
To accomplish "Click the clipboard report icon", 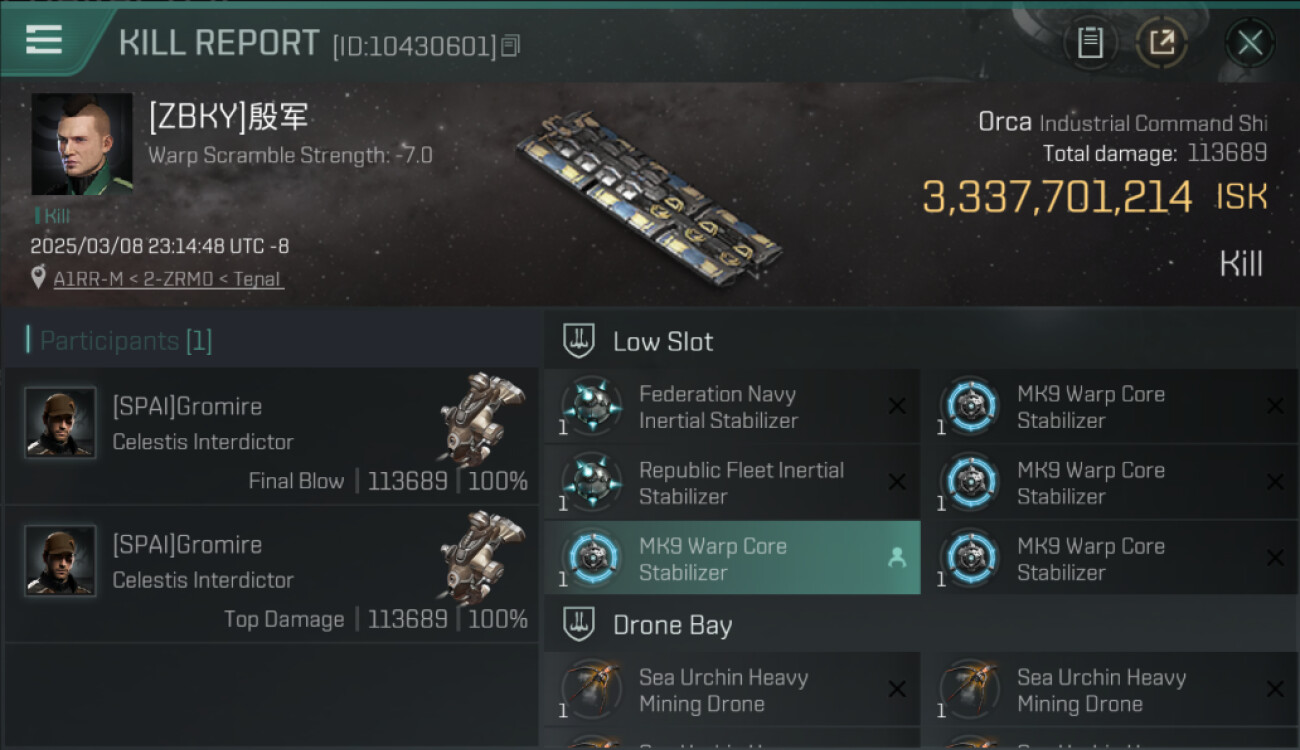I will (1090, 43).
